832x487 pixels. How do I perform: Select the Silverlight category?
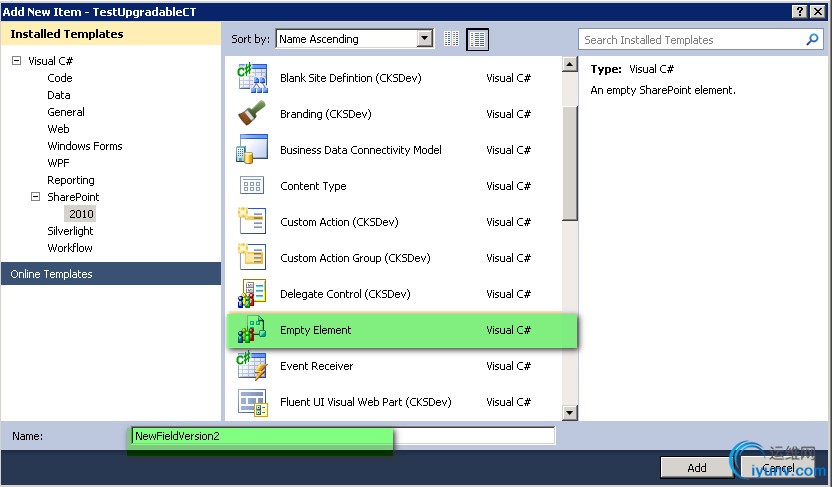[x=70, y=231]
